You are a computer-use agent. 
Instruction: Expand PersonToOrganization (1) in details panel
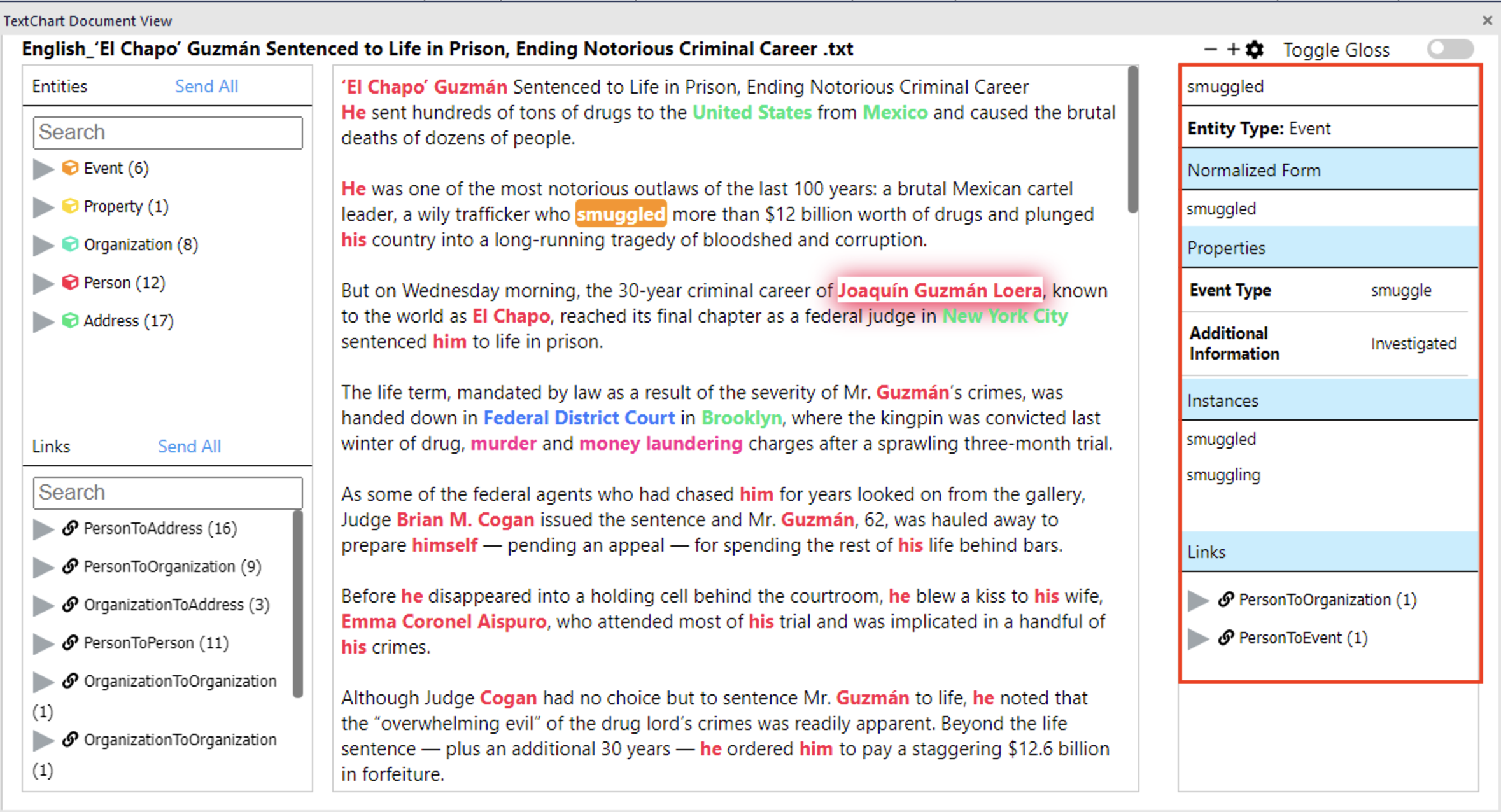pos(1199,600)
